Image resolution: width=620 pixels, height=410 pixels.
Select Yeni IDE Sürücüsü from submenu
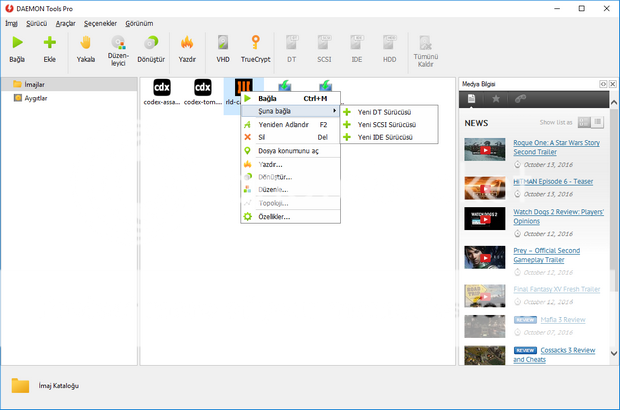[389, 137]
